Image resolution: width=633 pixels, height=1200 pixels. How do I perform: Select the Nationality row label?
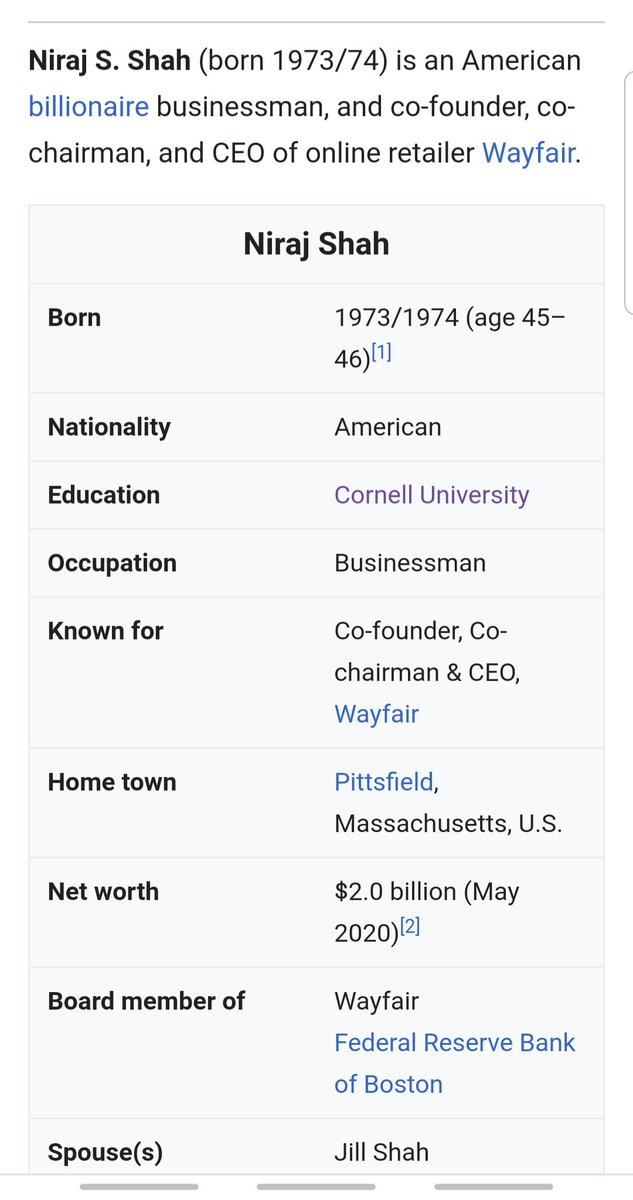(109, 427)
